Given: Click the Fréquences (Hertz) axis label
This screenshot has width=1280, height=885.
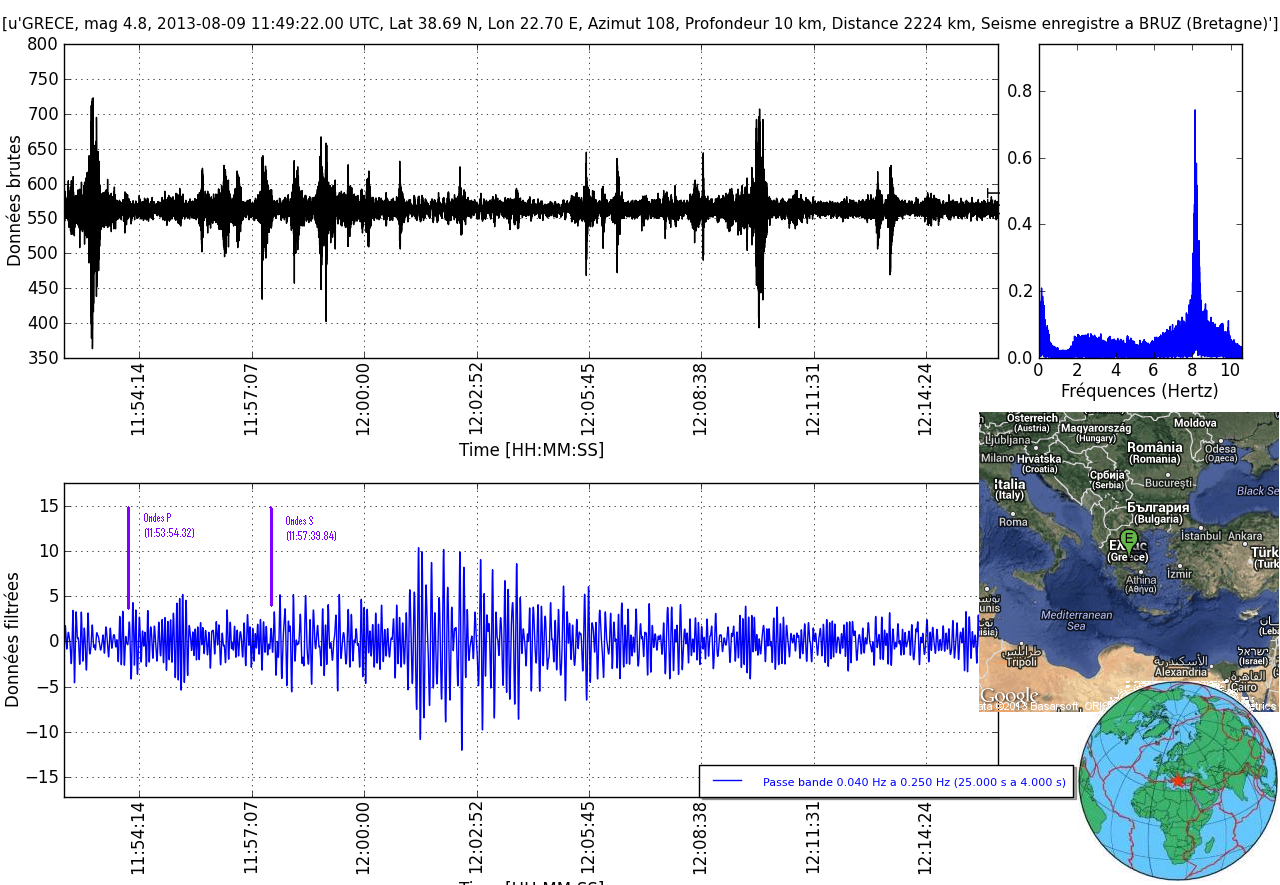Looking at the screenshot, I should (x=1139, y=391).
